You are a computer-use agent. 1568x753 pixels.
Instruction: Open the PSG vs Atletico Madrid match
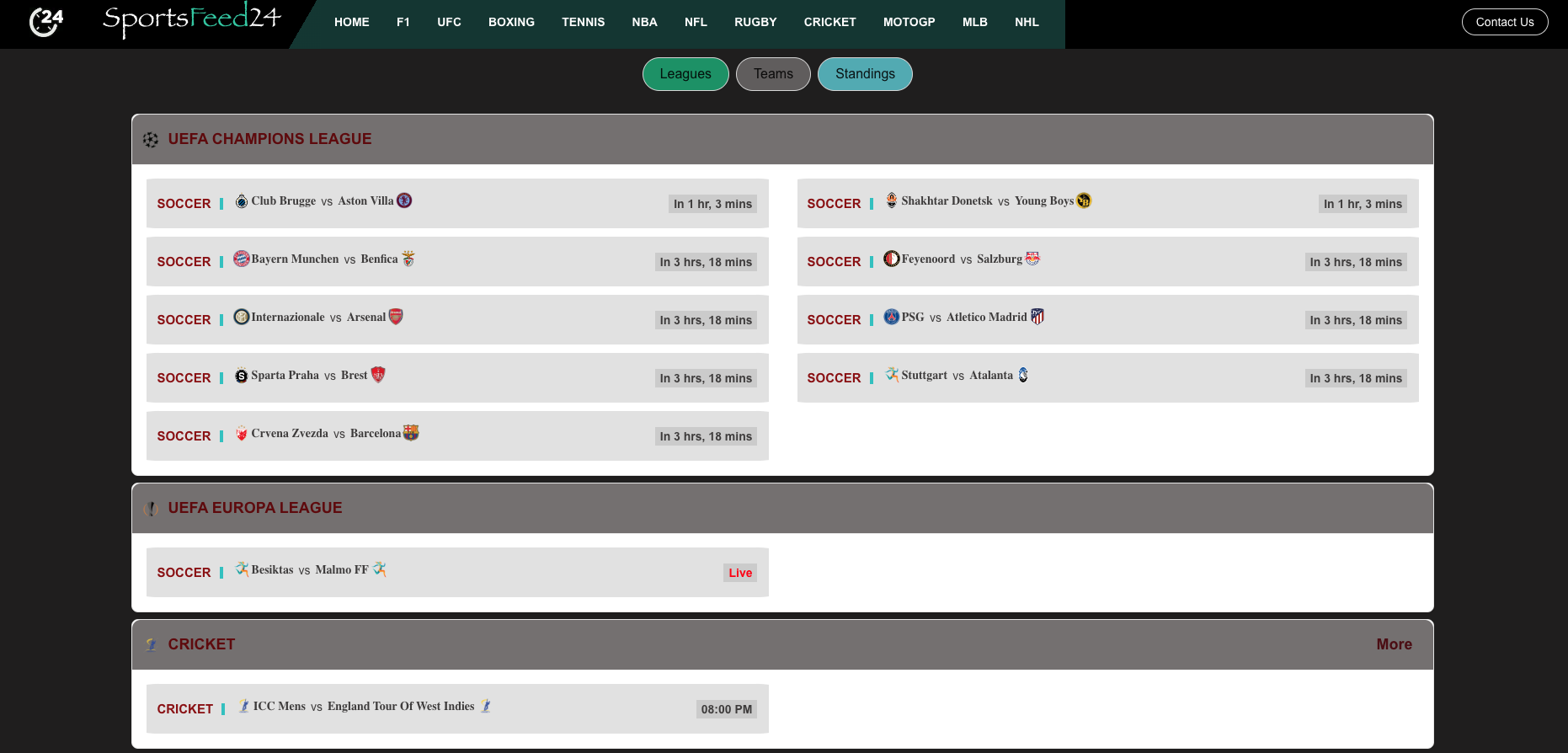(x=1108, y=319)
